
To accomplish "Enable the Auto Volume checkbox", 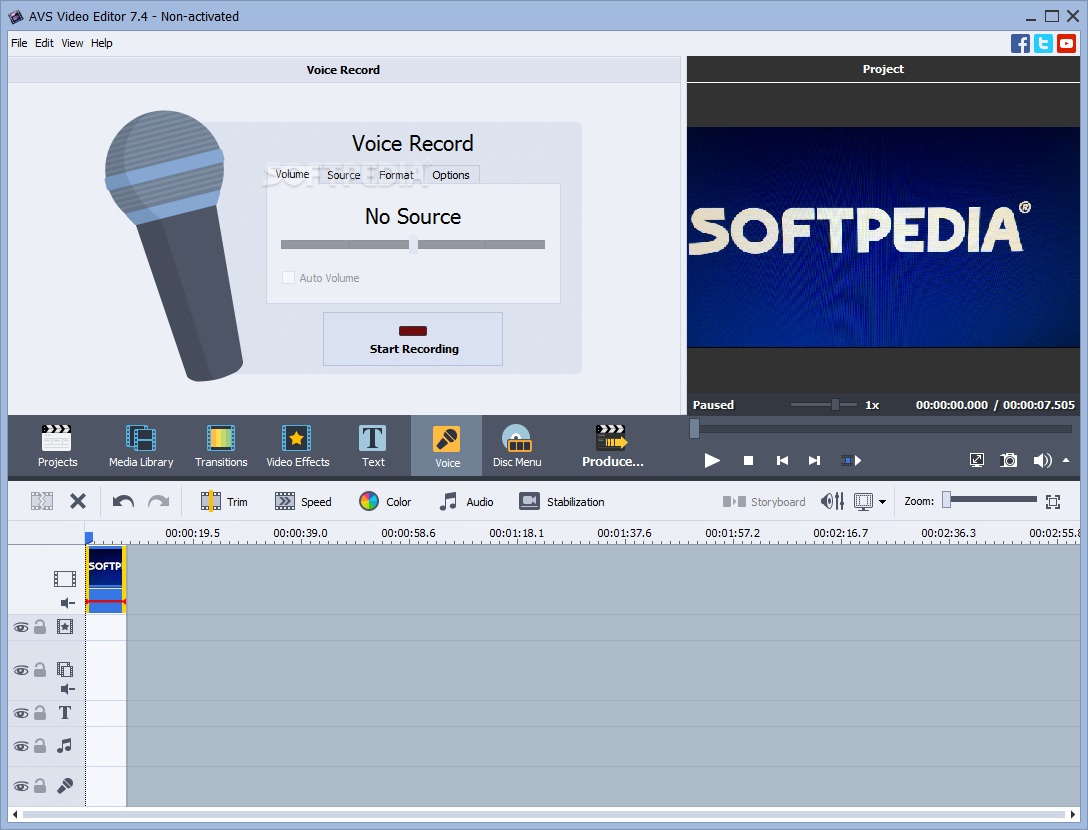I will 288,278.
